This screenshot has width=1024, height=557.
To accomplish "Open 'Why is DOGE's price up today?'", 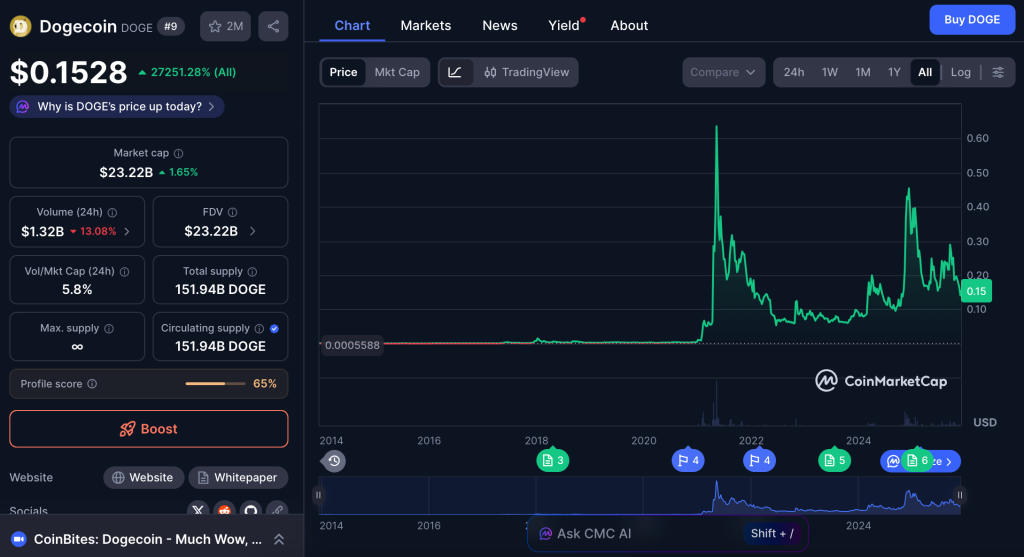I will coord(117,106).
